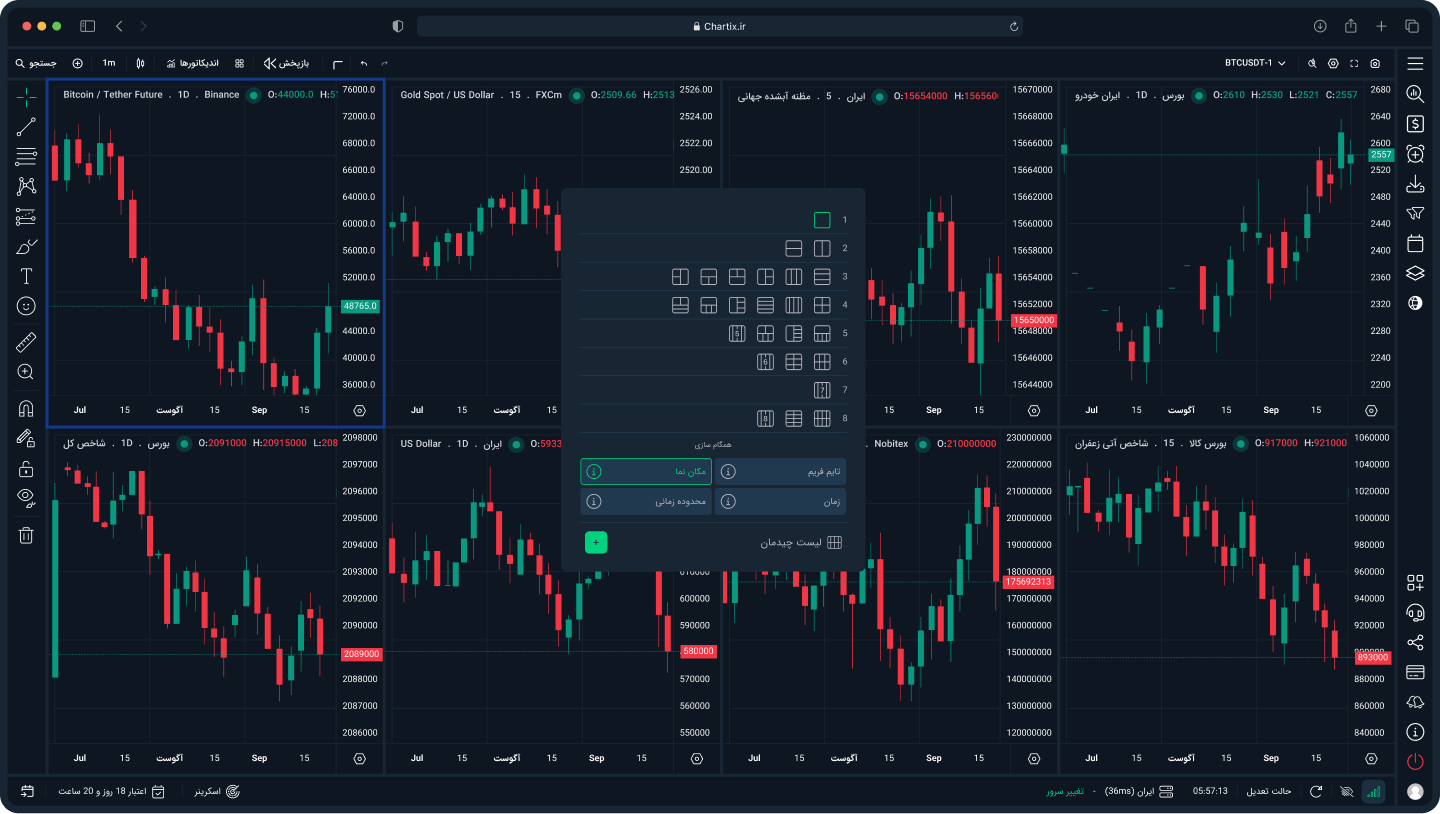Viewport: 1440px width, 814px height.
Task: Click the تغییر سرور server change link
Action: (1066, 791)
